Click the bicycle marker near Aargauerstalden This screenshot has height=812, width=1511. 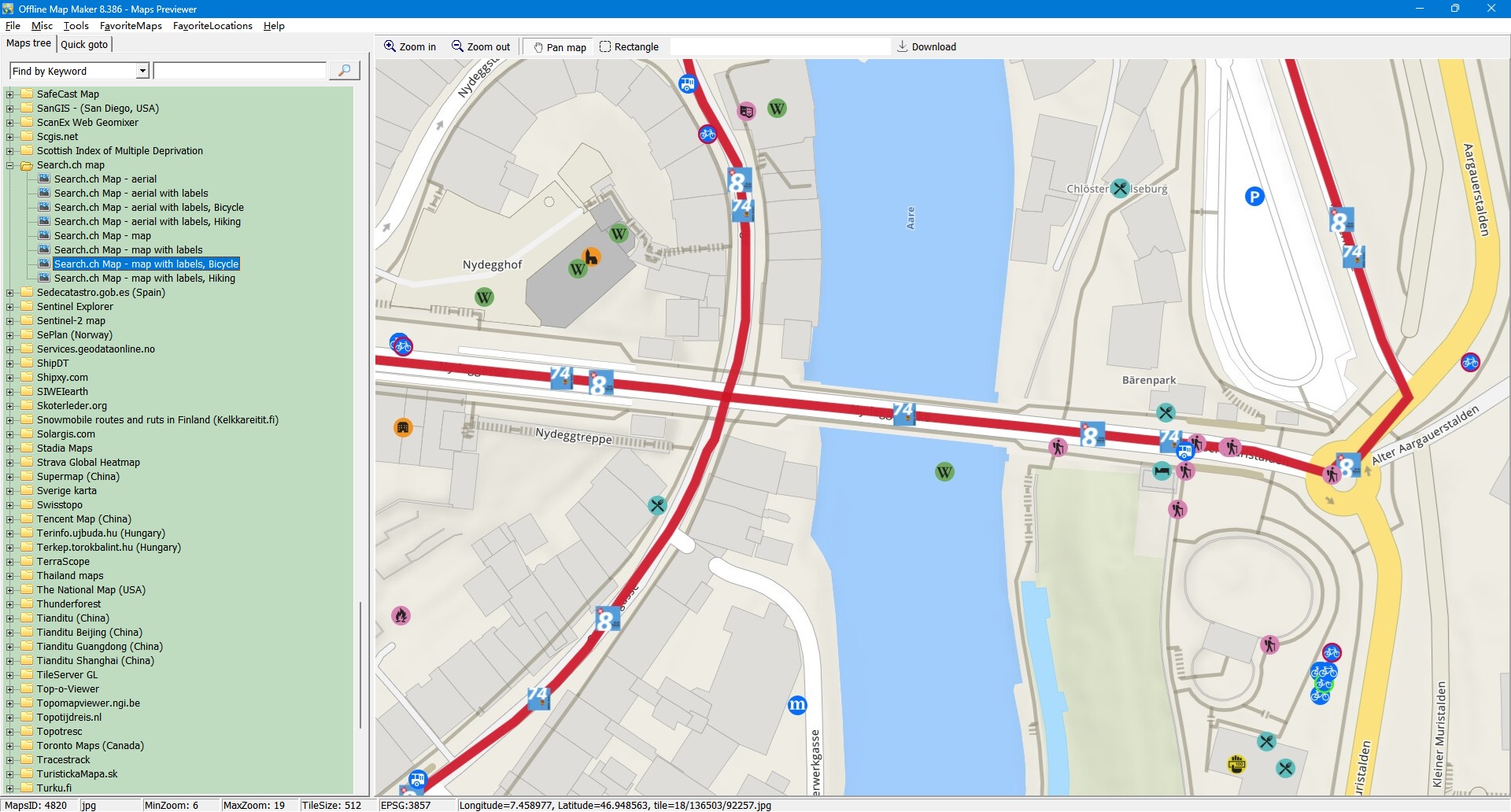[1470, 362]
